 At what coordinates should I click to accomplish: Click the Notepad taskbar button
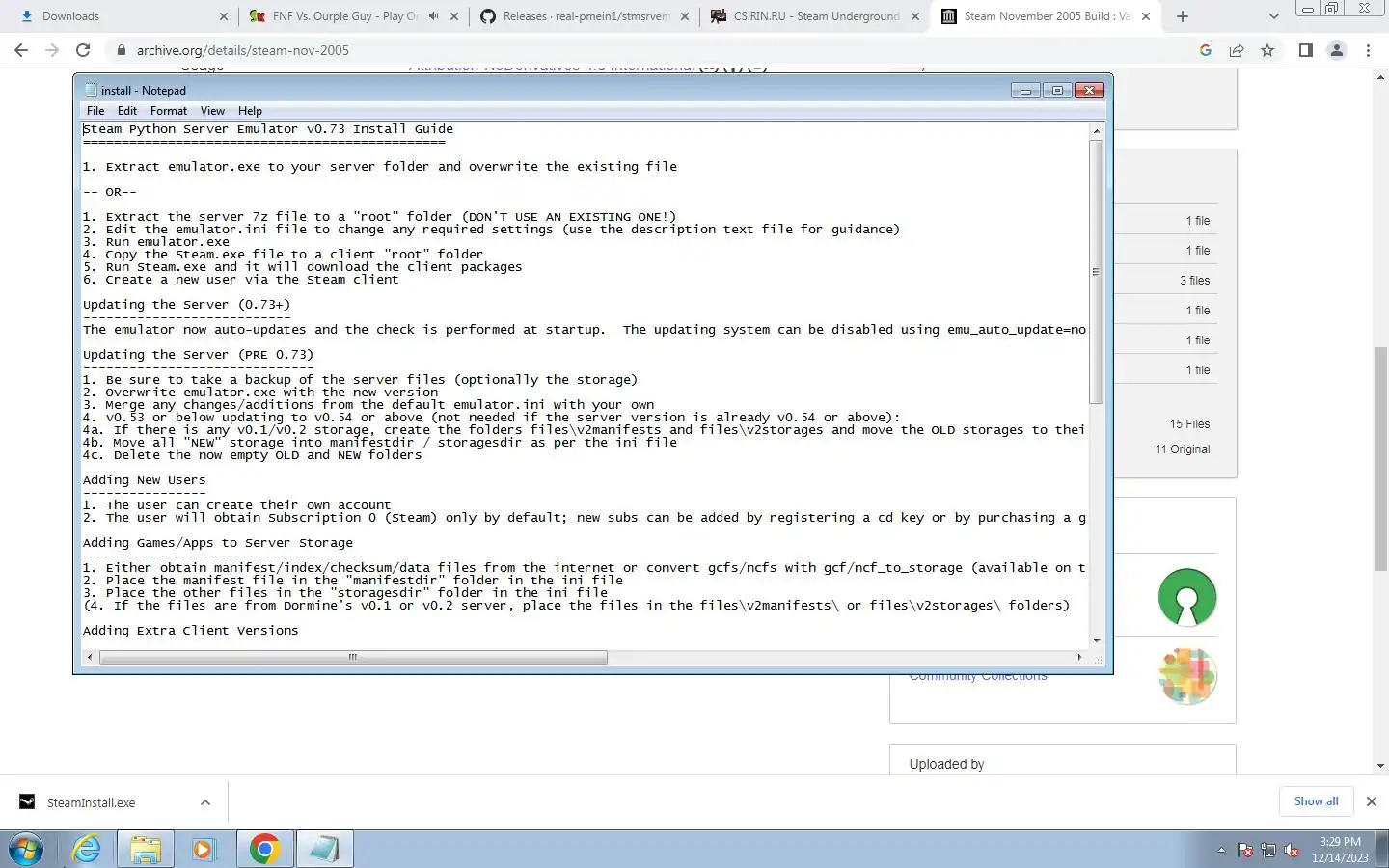[324, 849]
